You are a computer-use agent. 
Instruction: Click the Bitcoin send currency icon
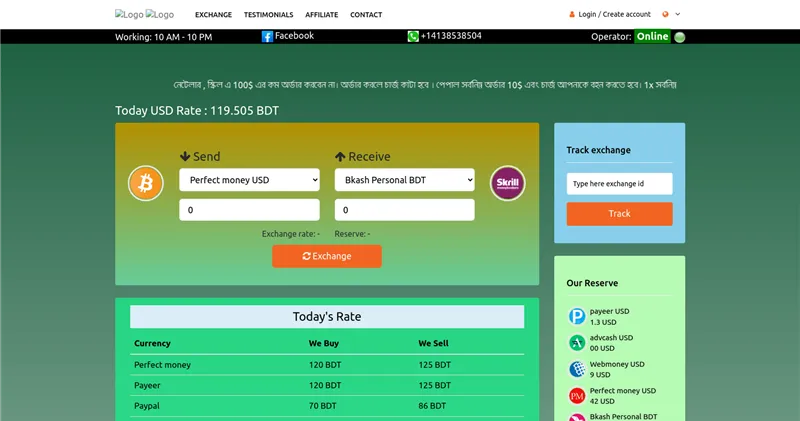pos(145,183)
